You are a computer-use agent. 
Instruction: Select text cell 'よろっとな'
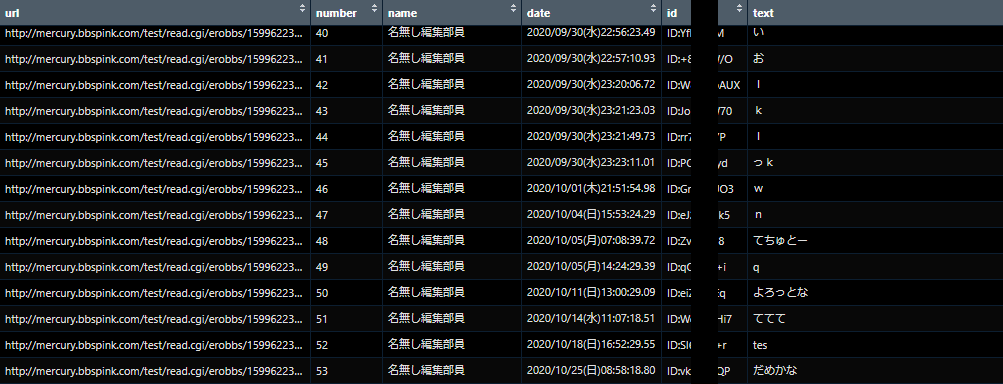[875, 293]
